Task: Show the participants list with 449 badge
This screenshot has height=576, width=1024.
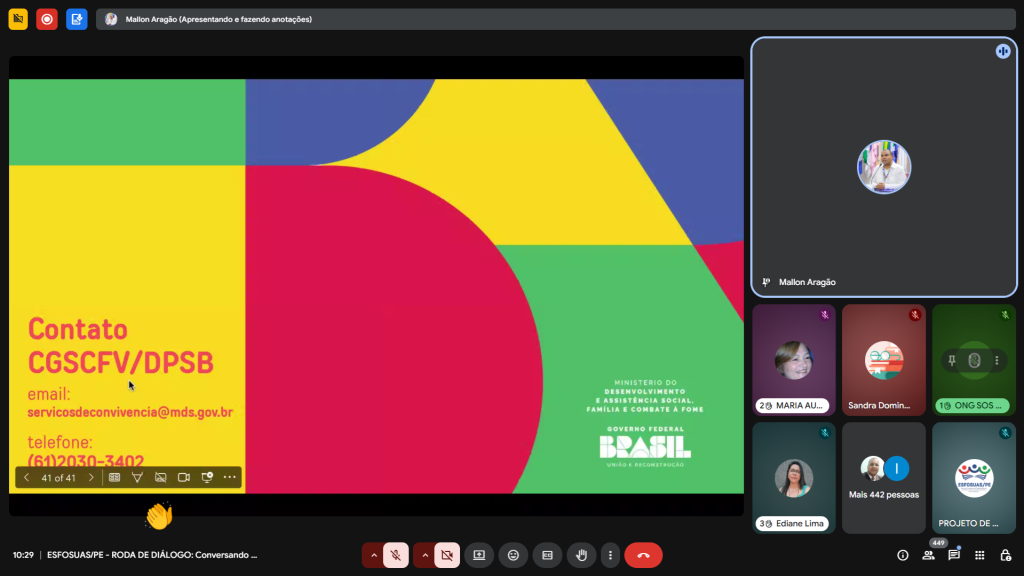Action: coord(929,555)
